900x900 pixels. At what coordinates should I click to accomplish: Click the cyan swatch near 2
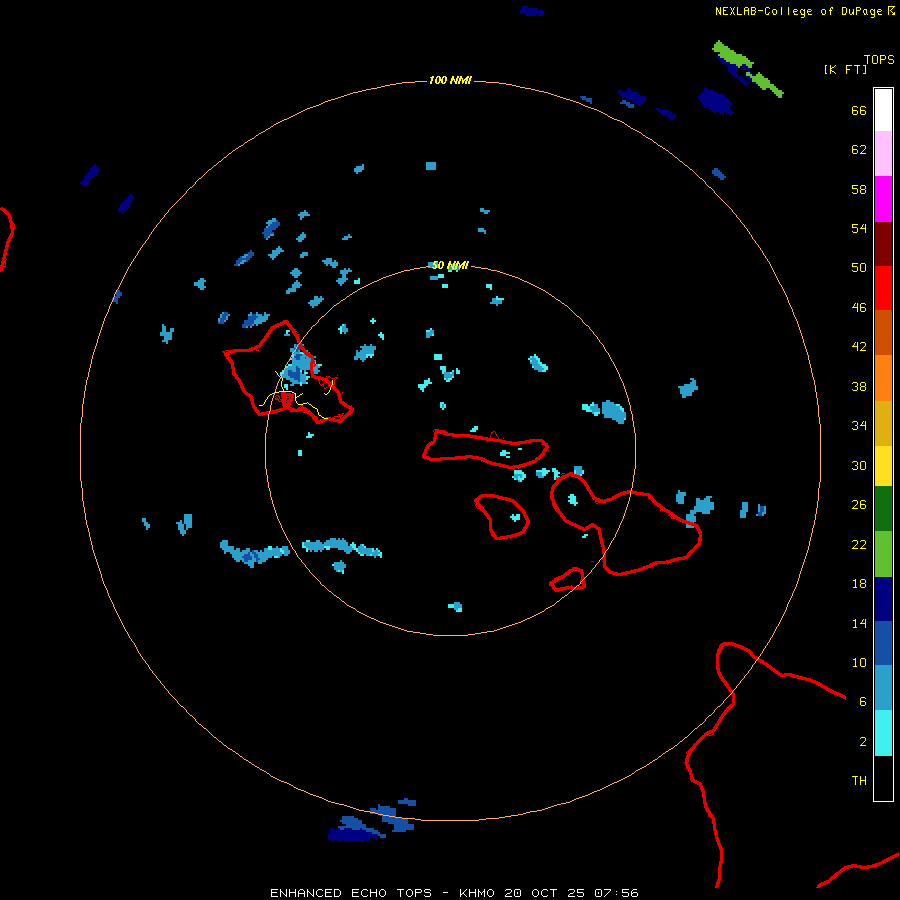click(883, 733)
